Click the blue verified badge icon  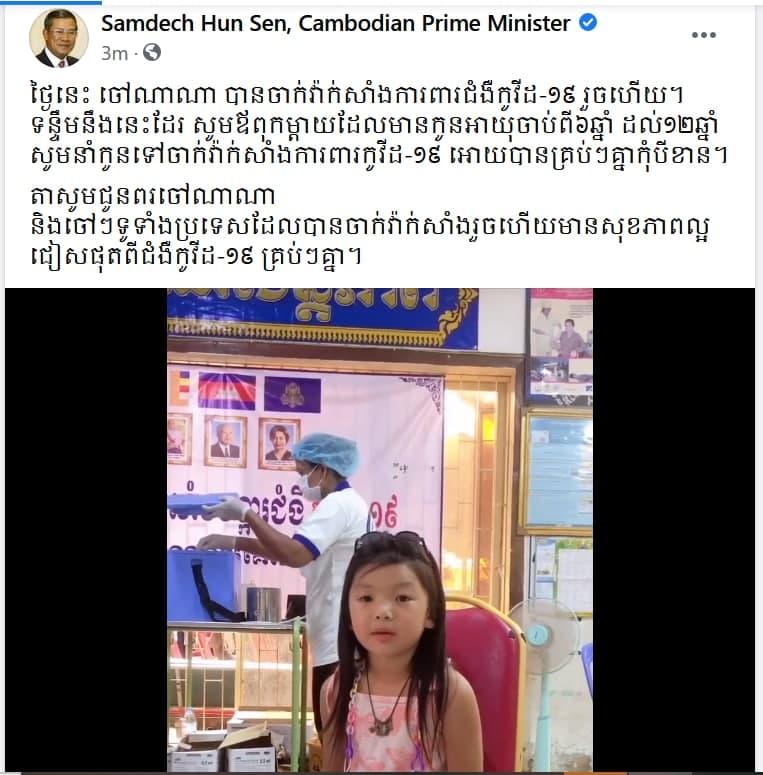click(x=588, y=23)
